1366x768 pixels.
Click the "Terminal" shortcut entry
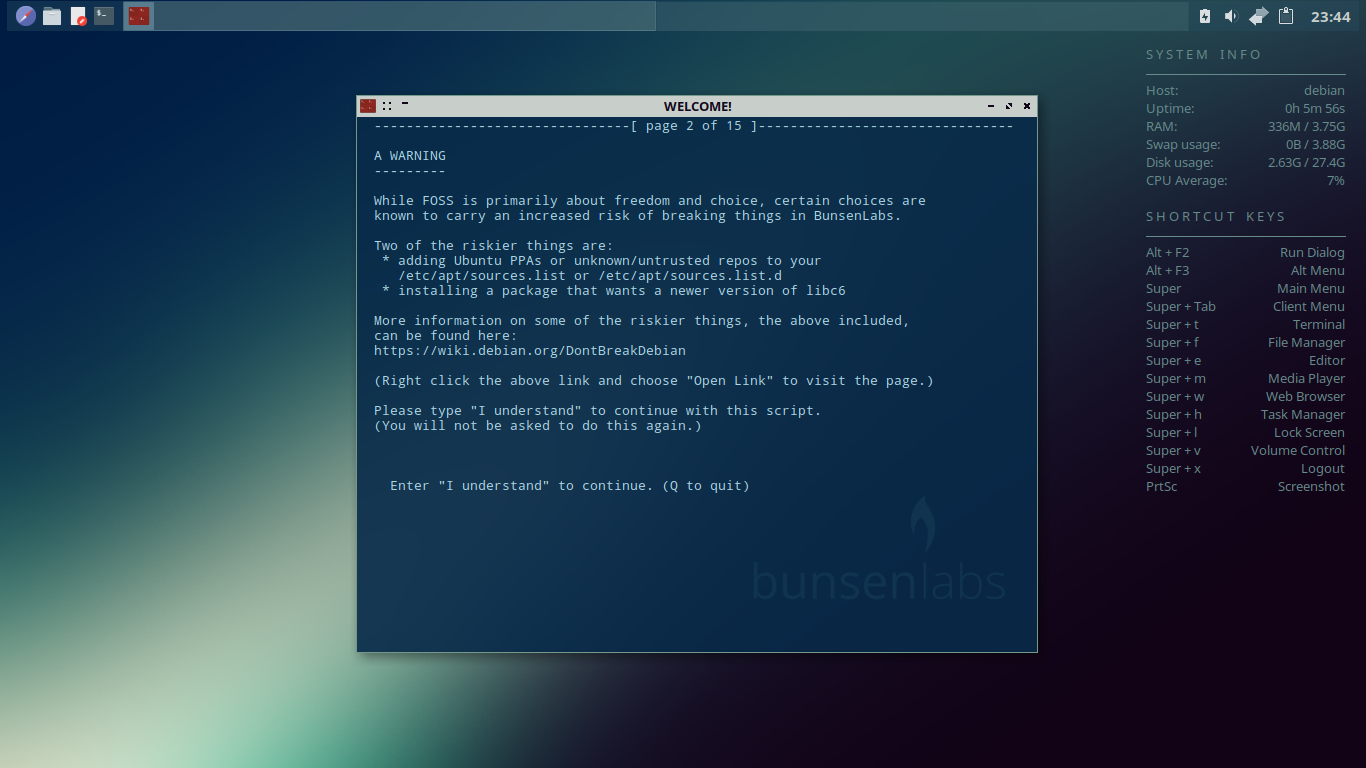pyautogui.click(x=1319, y=325)
